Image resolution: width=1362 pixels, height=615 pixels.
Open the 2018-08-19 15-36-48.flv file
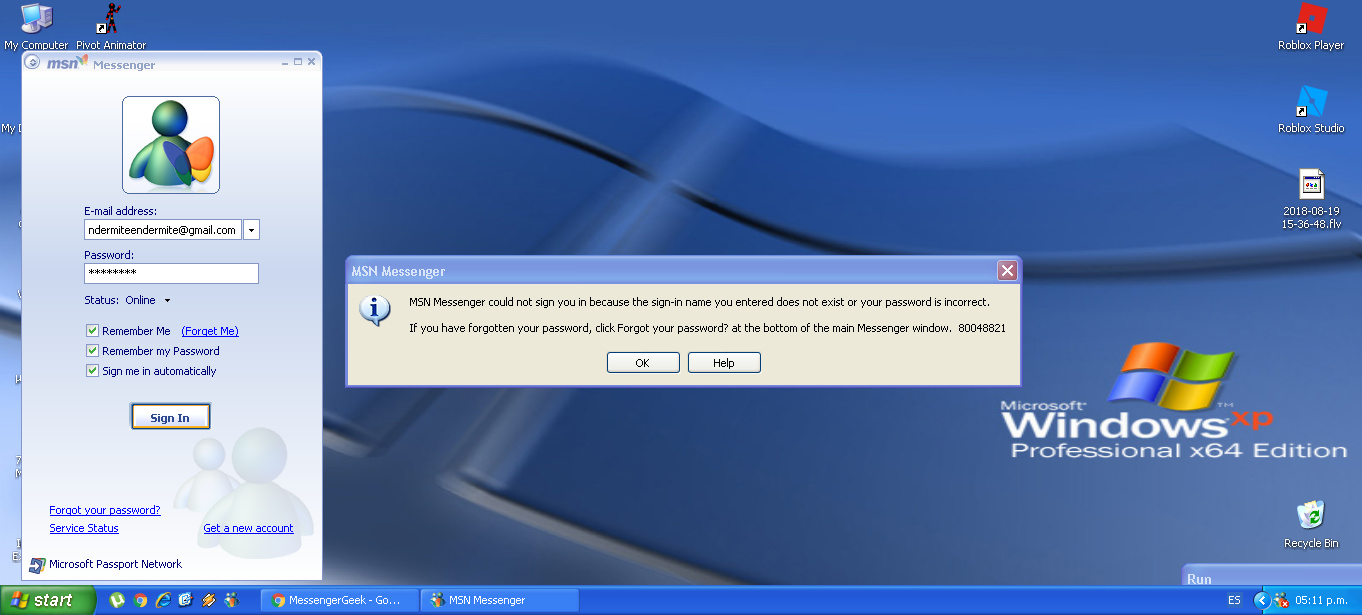[x=1311, y=199]
